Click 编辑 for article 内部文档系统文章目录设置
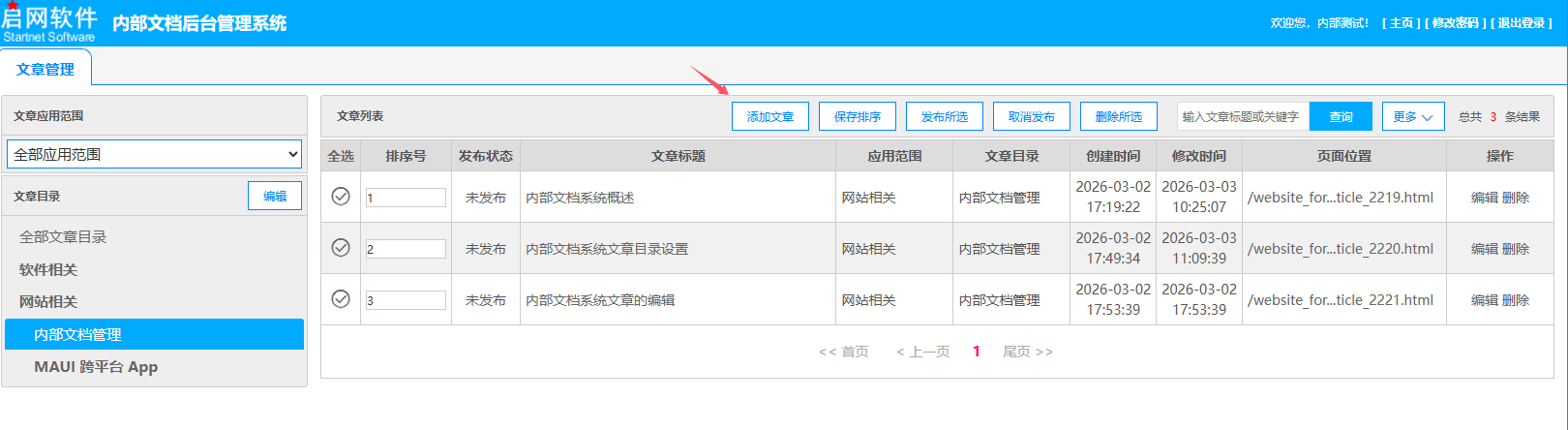 [1485, 249]
